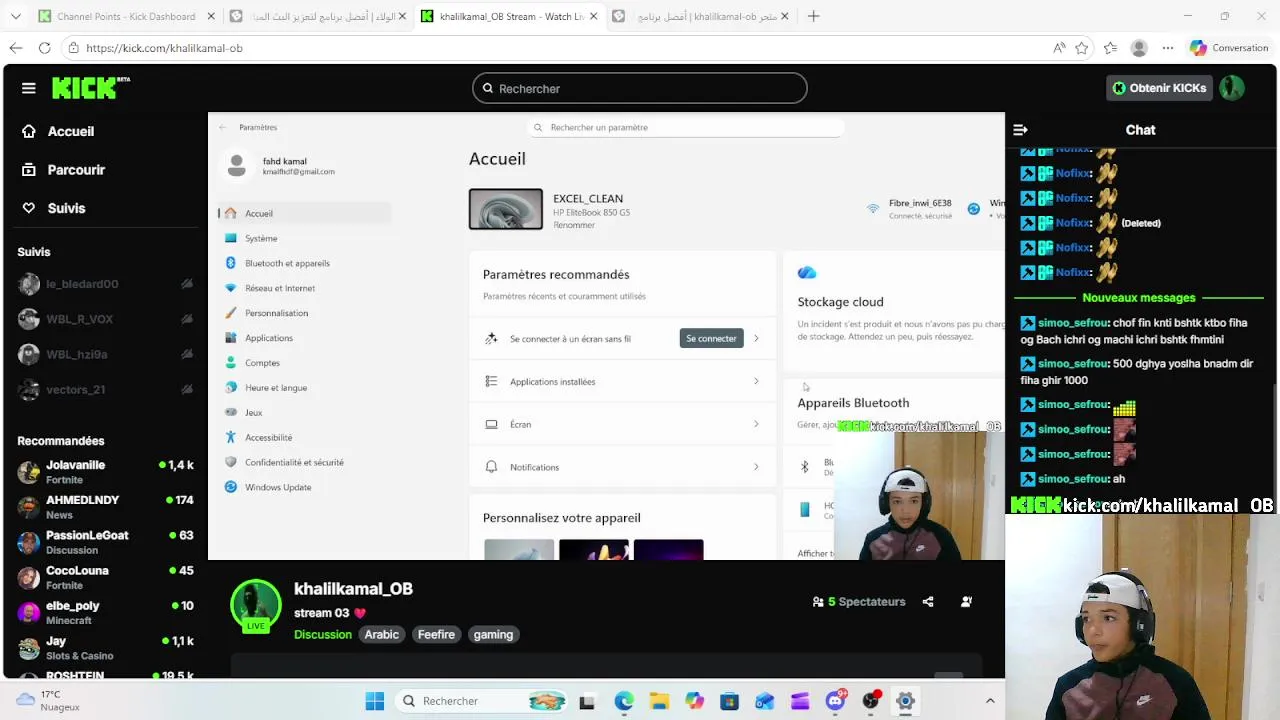The height and width of the screenshot is (720, 1280).
Task: Click the EXCEL_CLEAN device thumbnail in stream
Action: (506, 209)
